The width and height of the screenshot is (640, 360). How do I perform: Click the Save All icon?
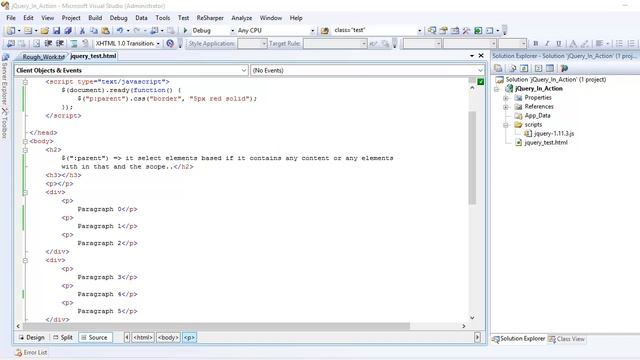[68, 31]
